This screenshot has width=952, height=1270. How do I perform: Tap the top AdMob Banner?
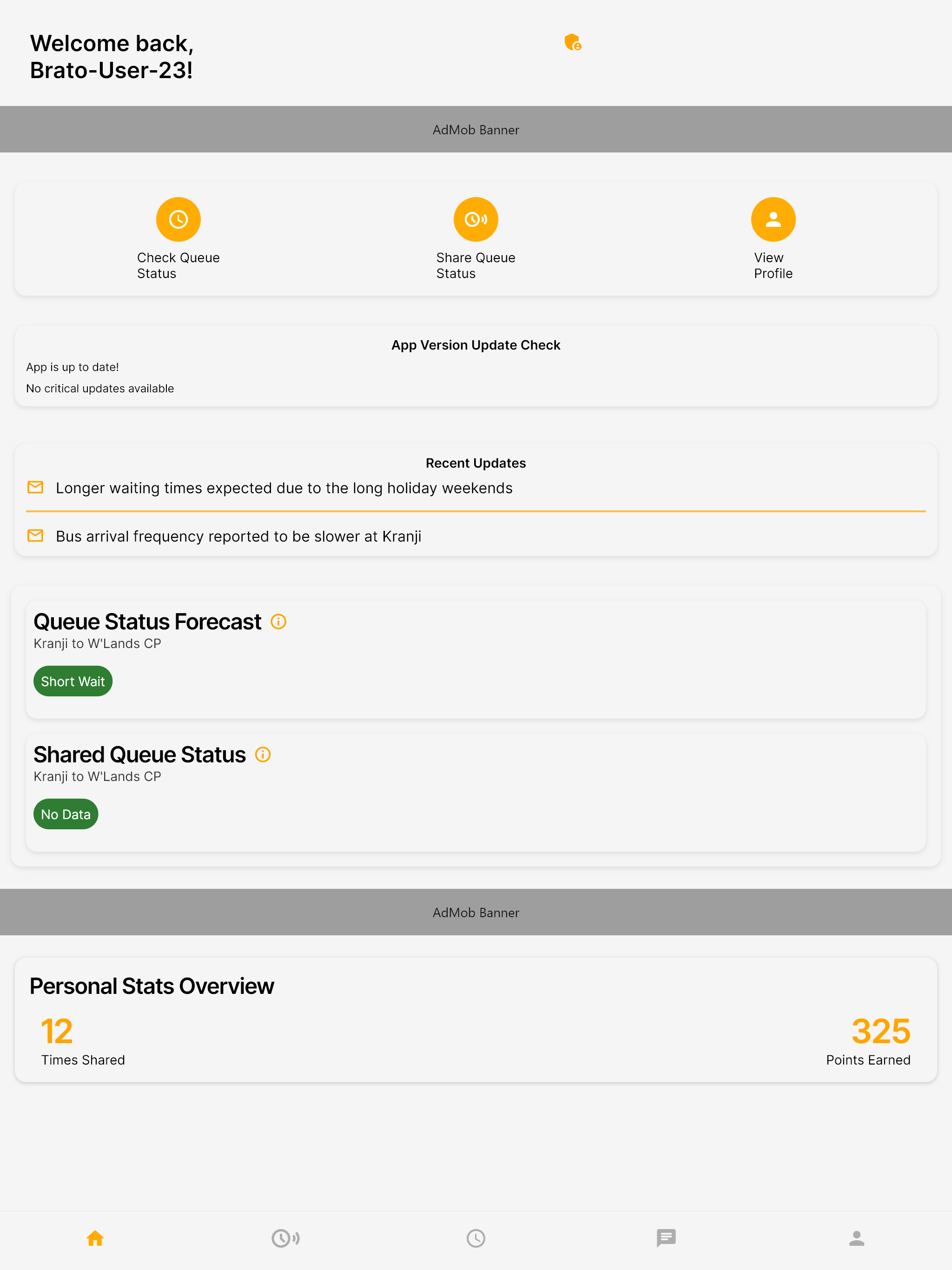click(476, 129)
